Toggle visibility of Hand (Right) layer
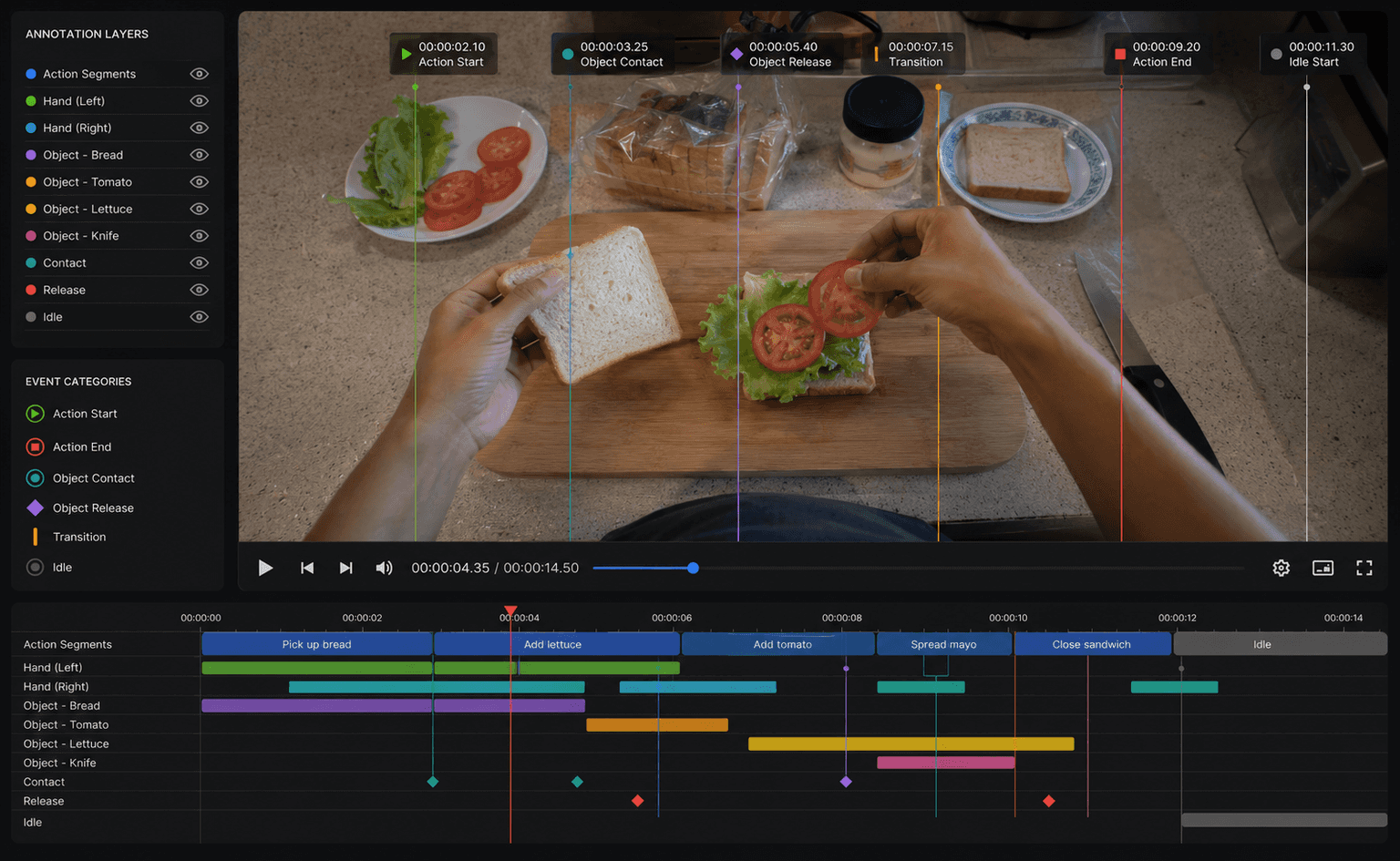The height and width of the screenshot is (861, 1400). click(199, 128)
